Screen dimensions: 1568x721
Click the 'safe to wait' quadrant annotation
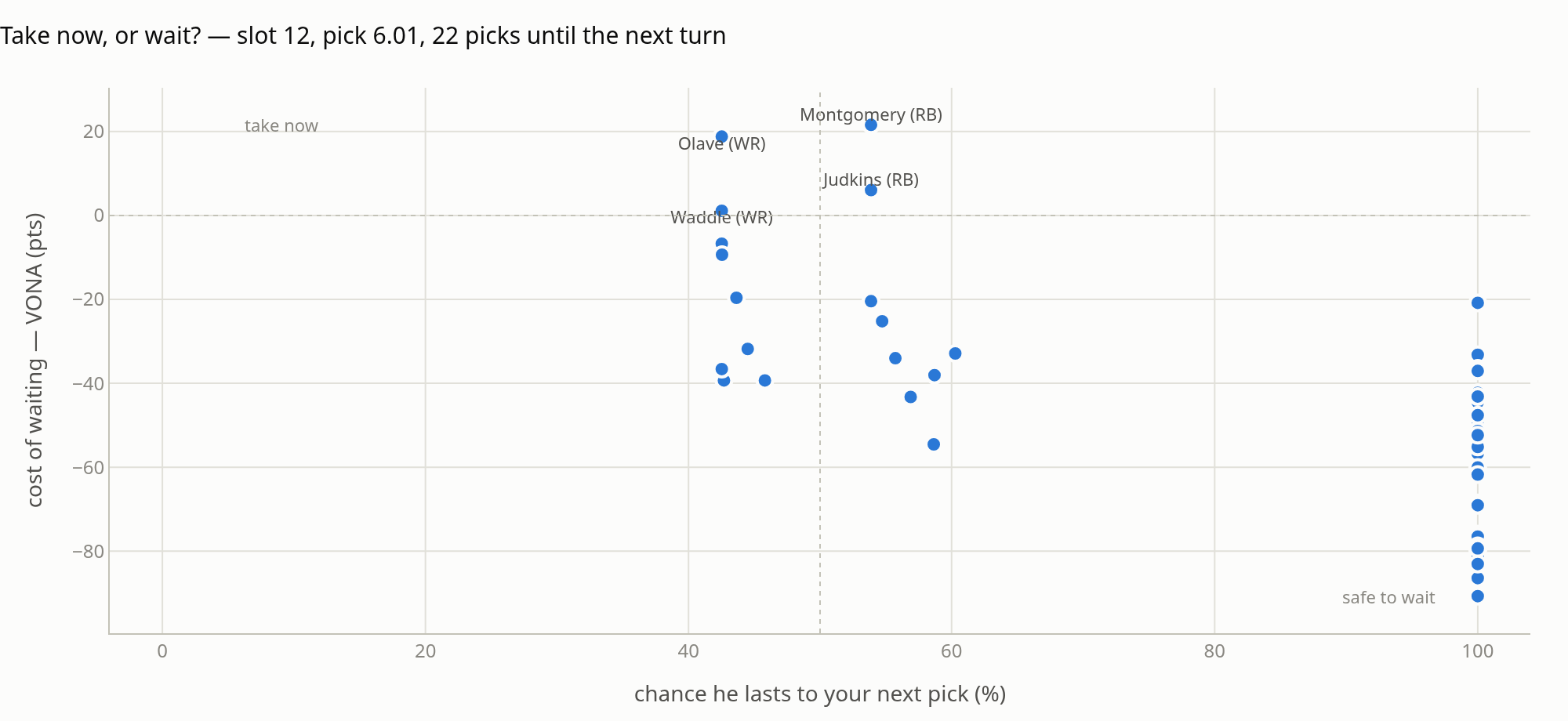(1388, 597)
